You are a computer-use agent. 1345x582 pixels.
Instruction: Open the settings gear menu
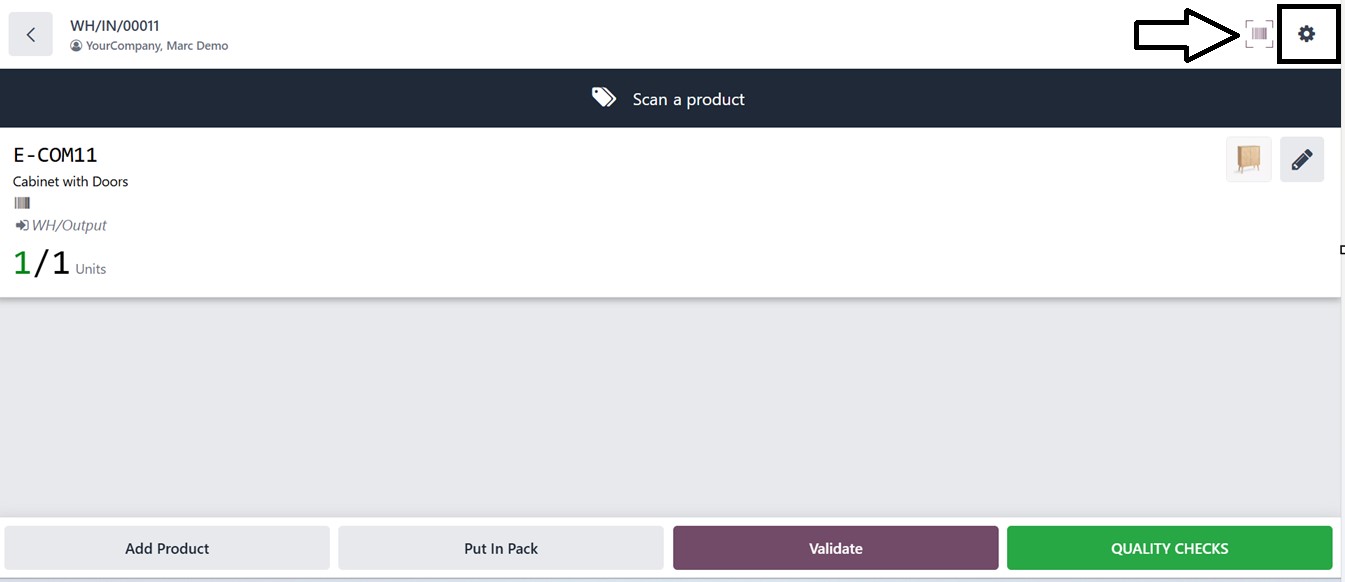point(1306,34)
